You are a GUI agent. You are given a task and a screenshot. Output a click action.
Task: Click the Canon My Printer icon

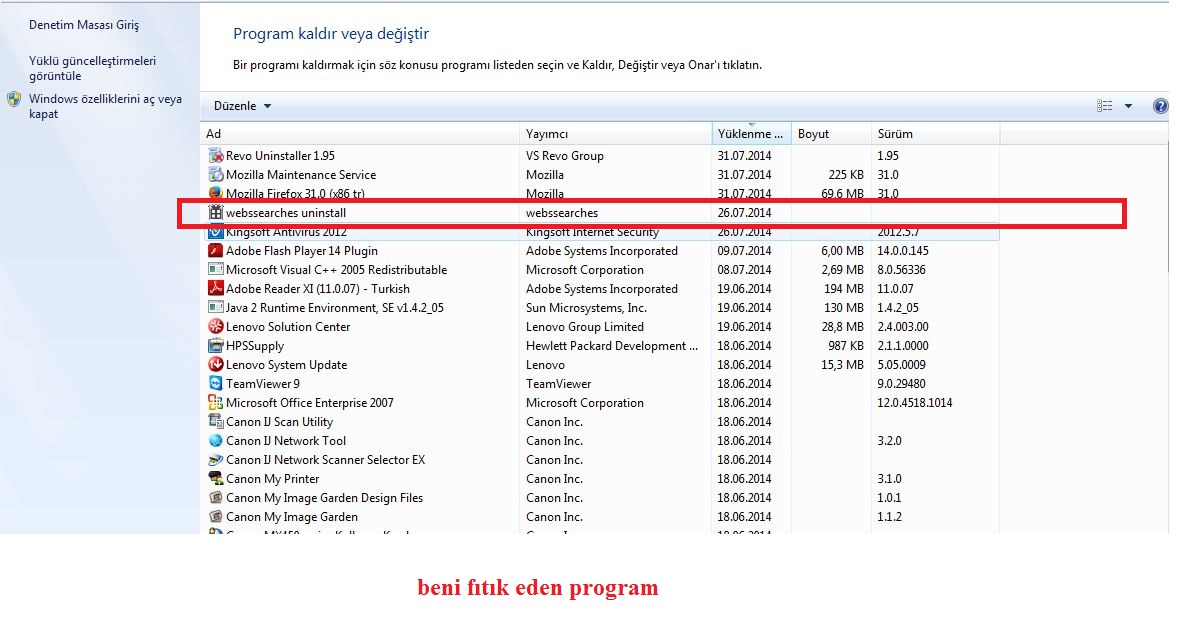click(215, 479)
